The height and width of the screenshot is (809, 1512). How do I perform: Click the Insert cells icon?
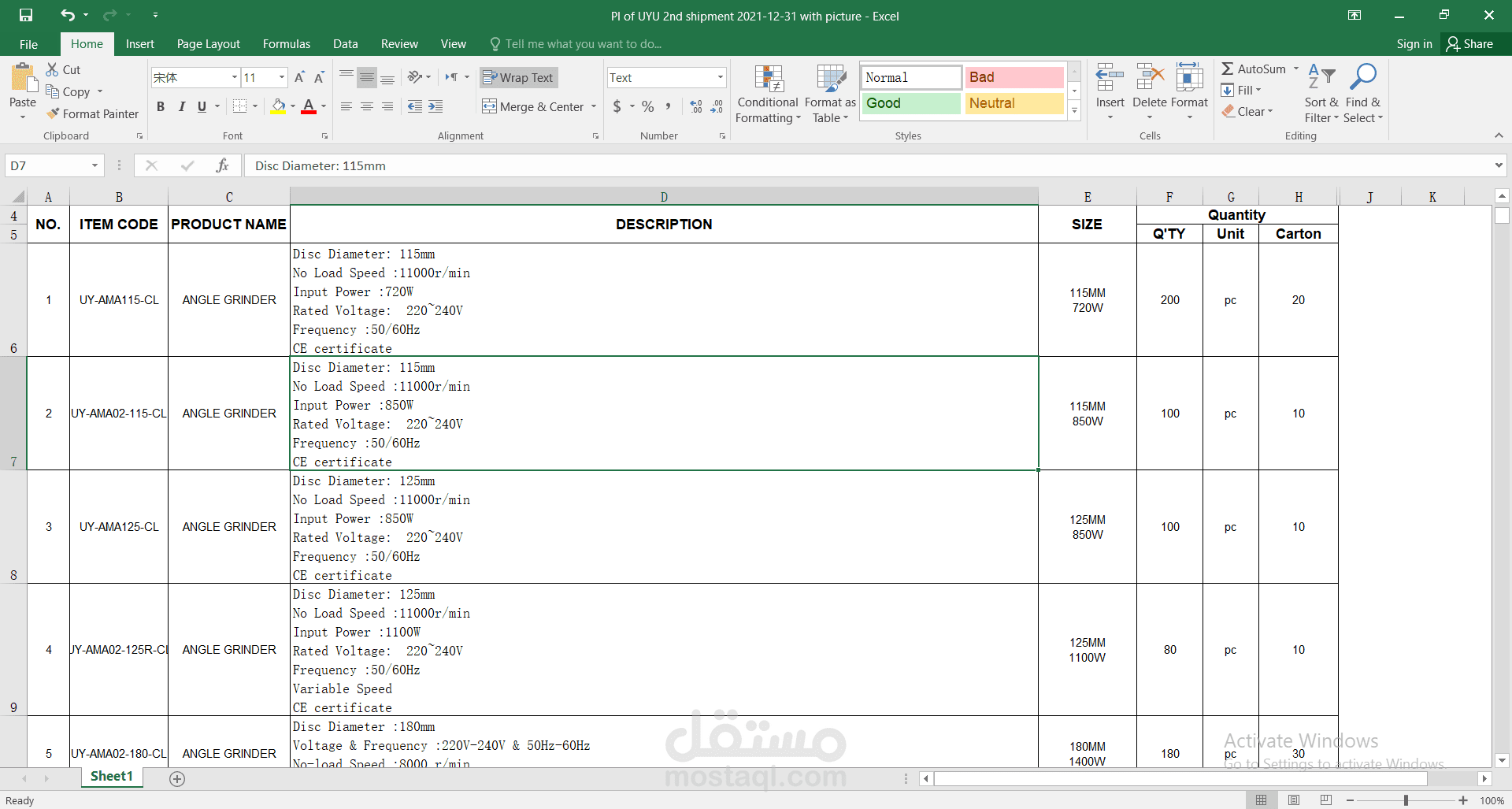click(x=1110, y=78)
